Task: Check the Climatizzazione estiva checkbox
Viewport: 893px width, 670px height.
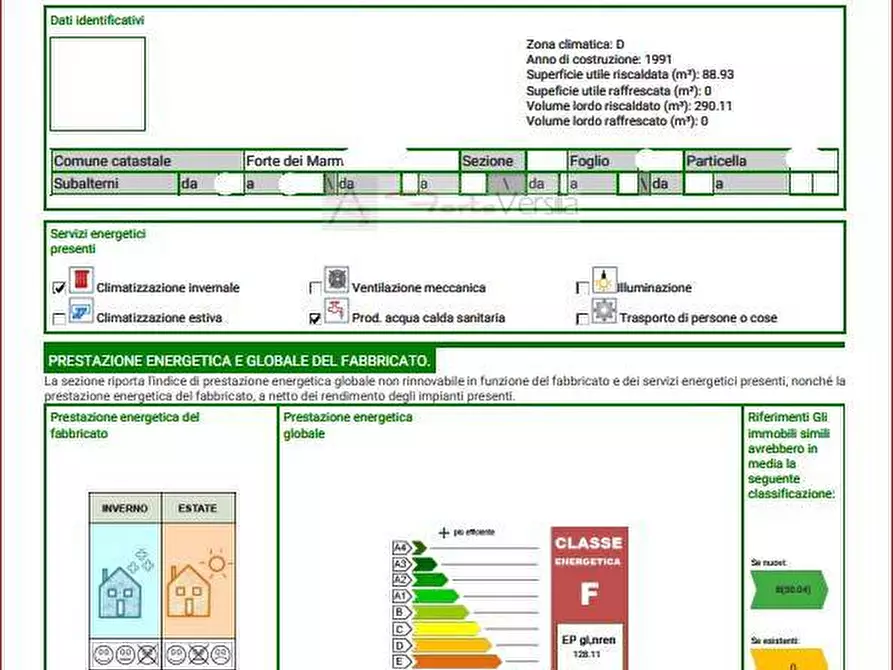Action: click(x=59, y=319)
